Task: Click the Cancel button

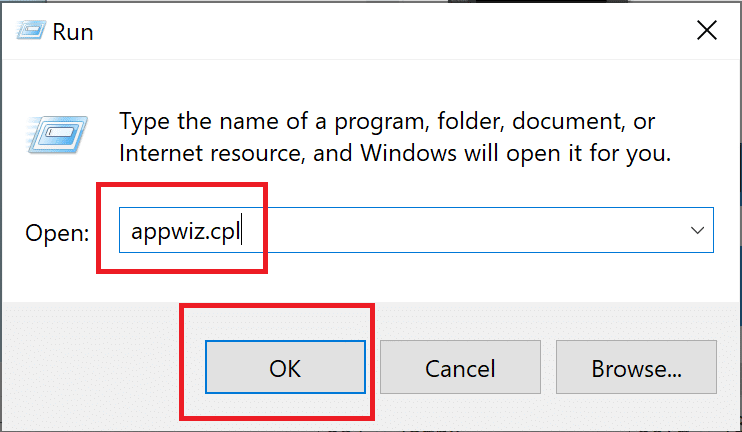Action: click(460, 367)
